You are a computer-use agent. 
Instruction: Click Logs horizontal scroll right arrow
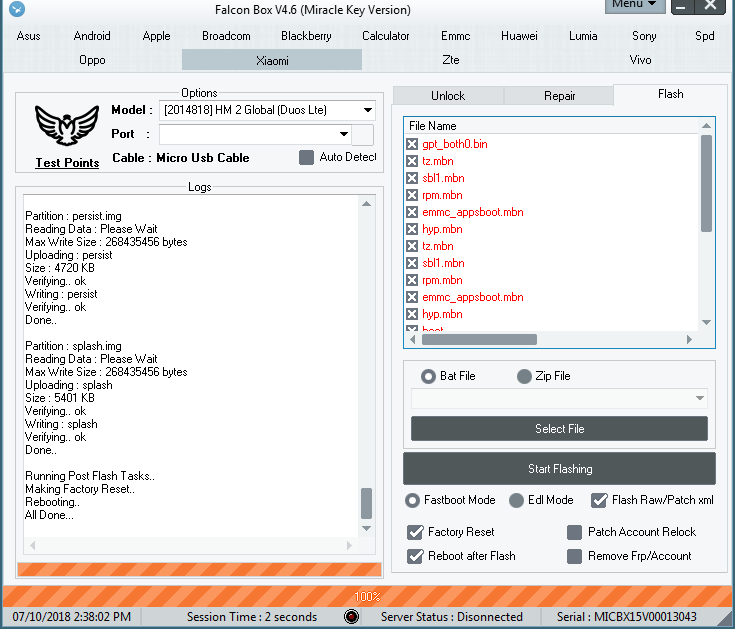click(349, 545)
